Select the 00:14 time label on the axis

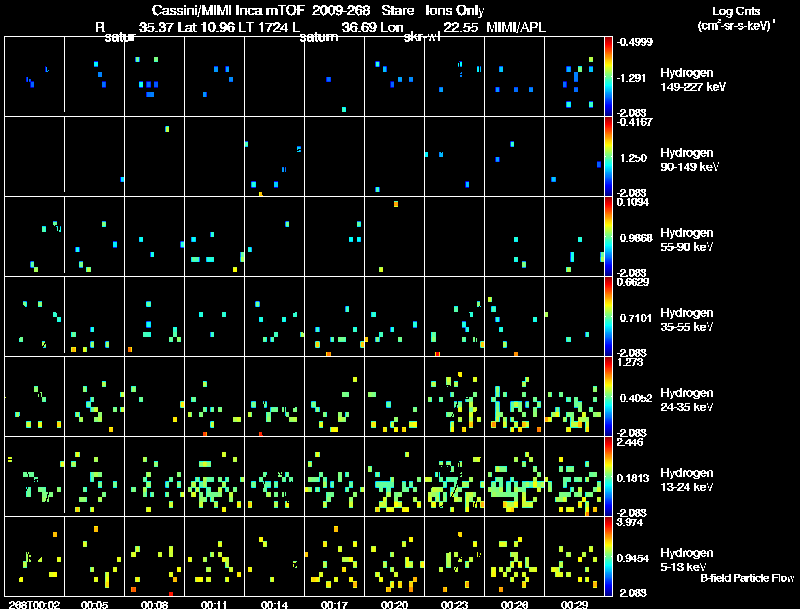(x=275, y=604)
